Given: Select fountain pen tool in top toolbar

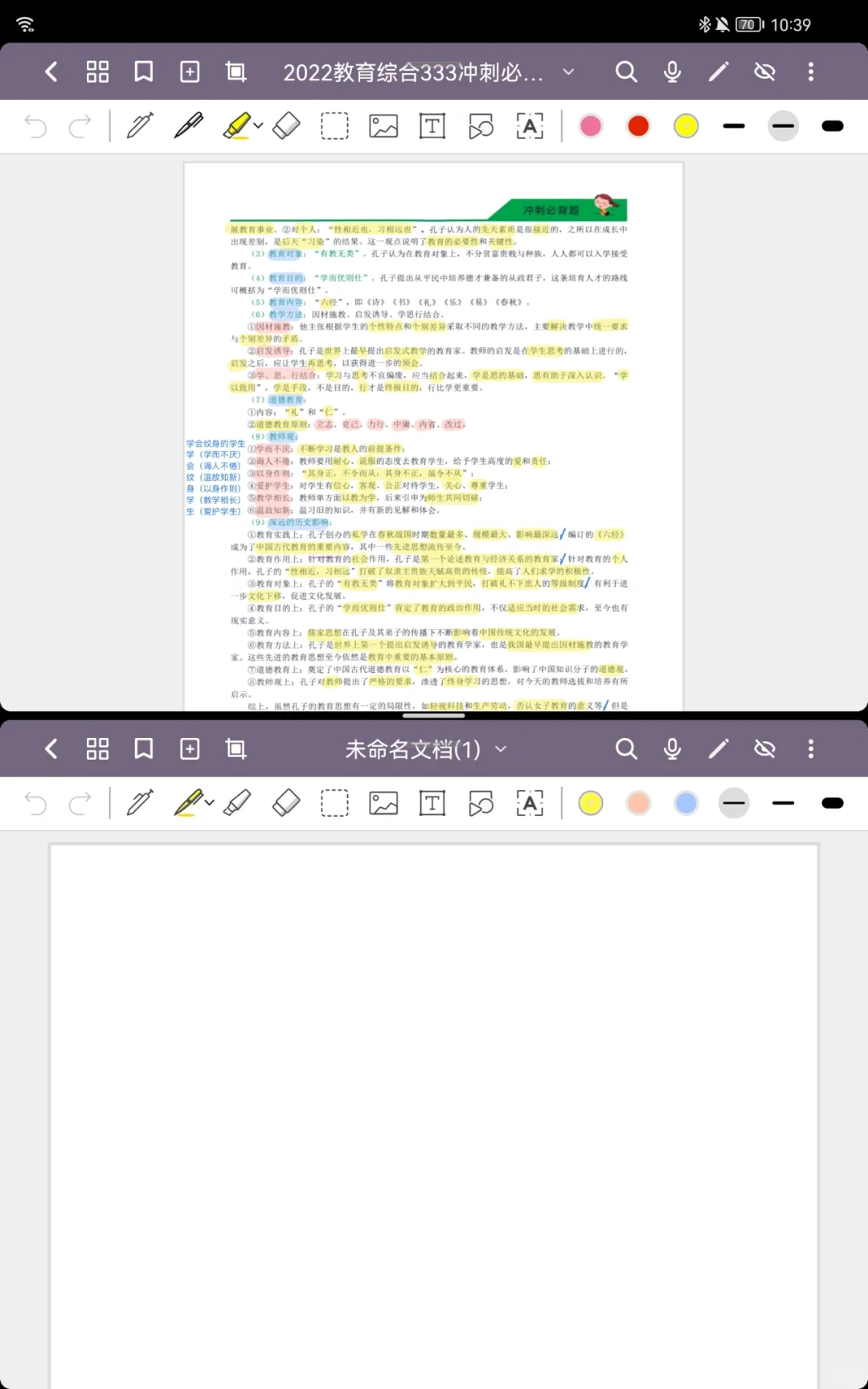Looking at the screenshot, I should [140, 126].
